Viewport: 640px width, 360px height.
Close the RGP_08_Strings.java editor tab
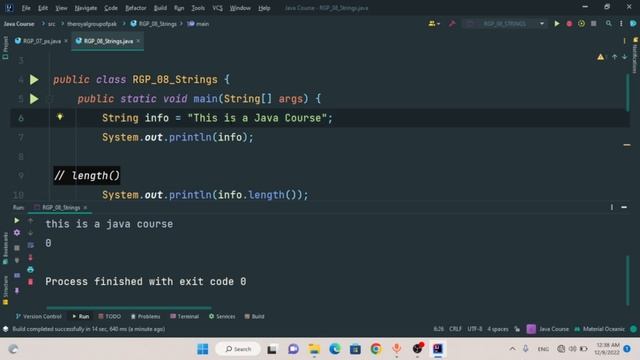tap(138, 41)
